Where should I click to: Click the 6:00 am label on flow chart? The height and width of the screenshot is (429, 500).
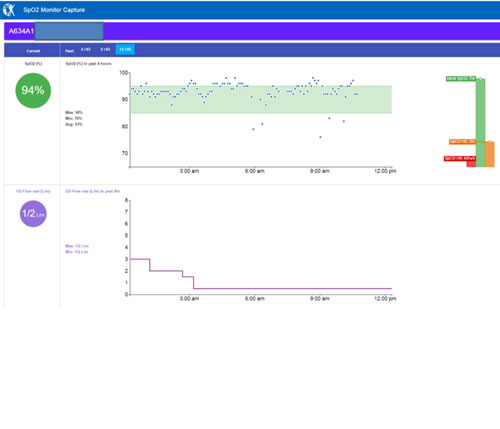pyautogui.click(x=255, y=298)
